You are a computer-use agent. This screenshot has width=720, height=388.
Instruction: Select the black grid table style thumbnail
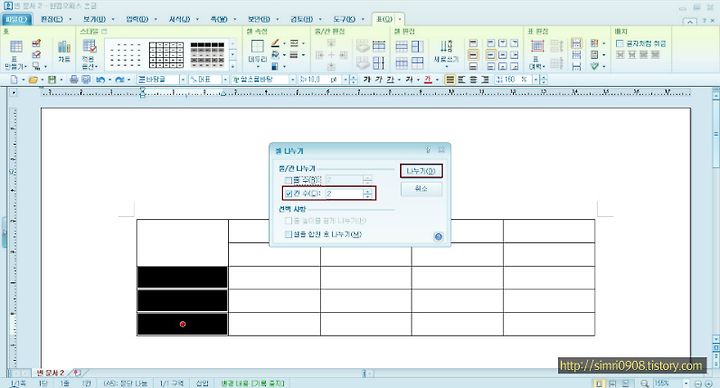click(166, 55)
